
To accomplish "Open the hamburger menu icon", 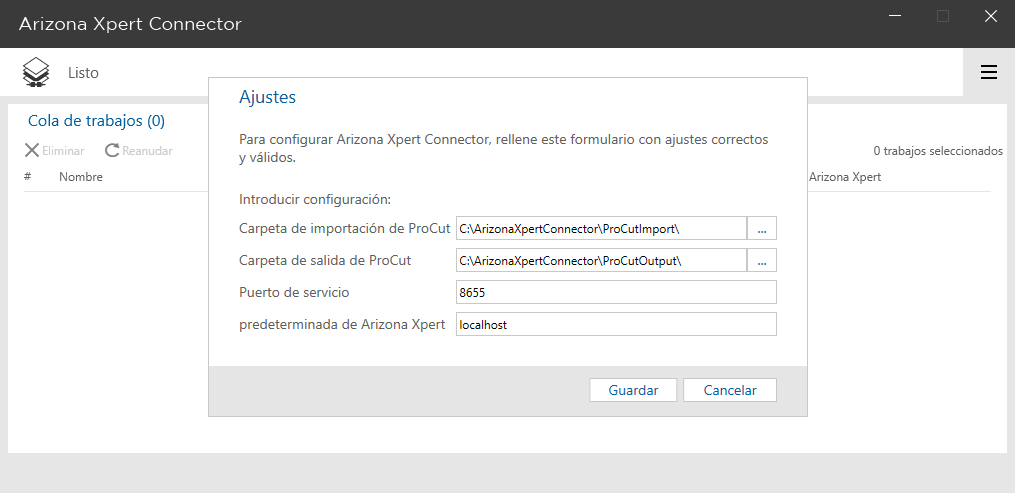I will point(988,72).
